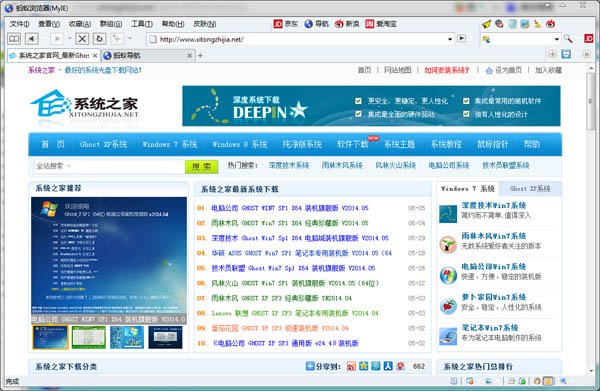The height and width of the screenshot is (391, 600).
Task: Click the blue person share icon near 662
Action: point(388,366)
